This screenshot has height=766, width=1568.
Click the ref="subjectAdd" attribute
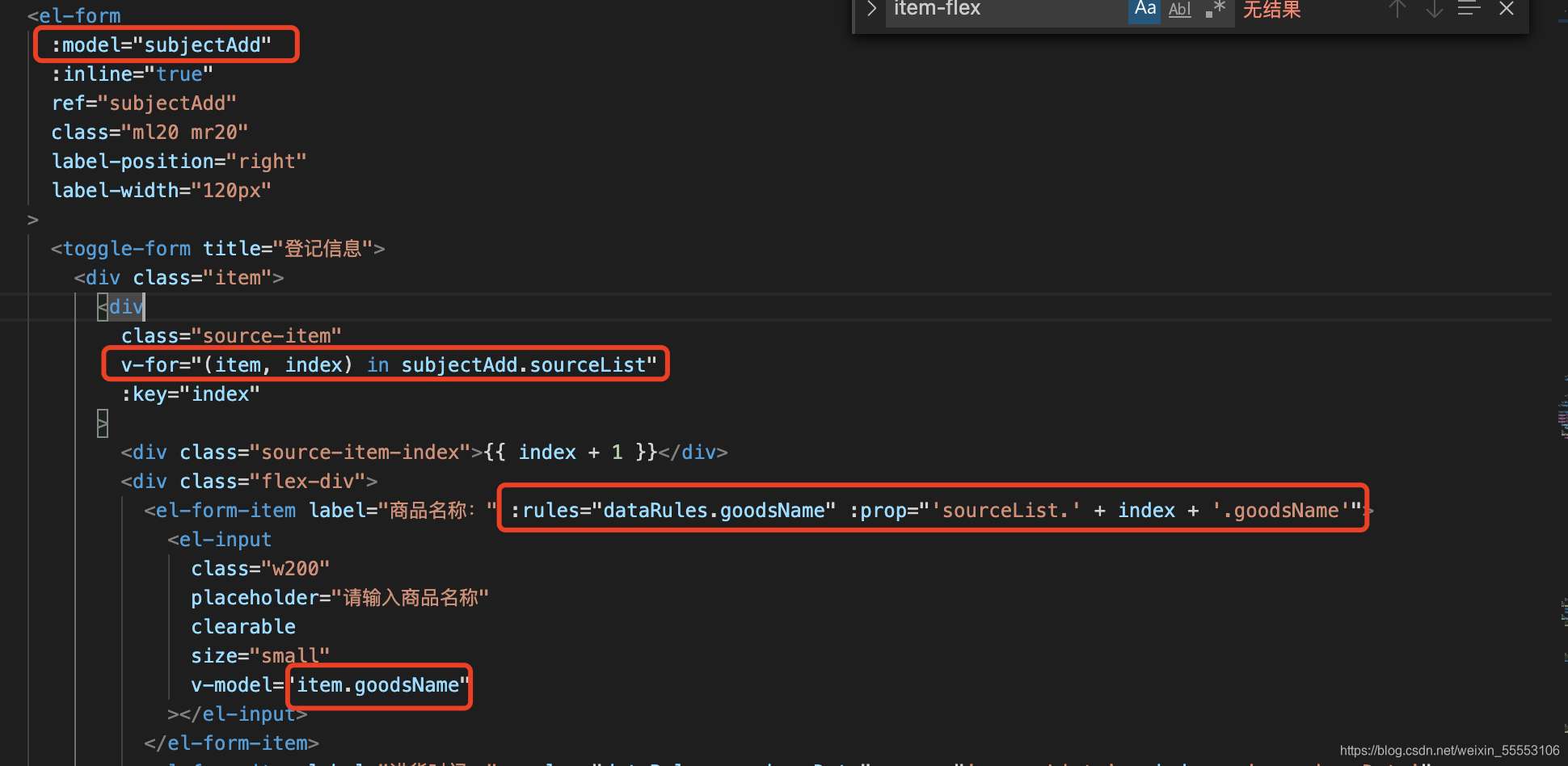click(144, 103)
